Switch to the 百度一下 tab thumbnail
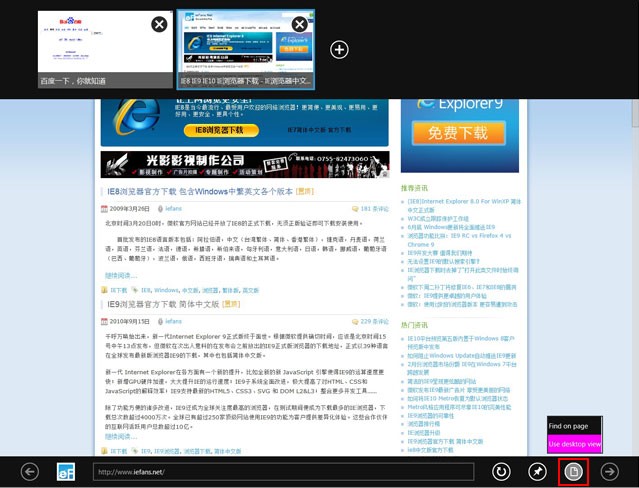 tap(105, 49)
